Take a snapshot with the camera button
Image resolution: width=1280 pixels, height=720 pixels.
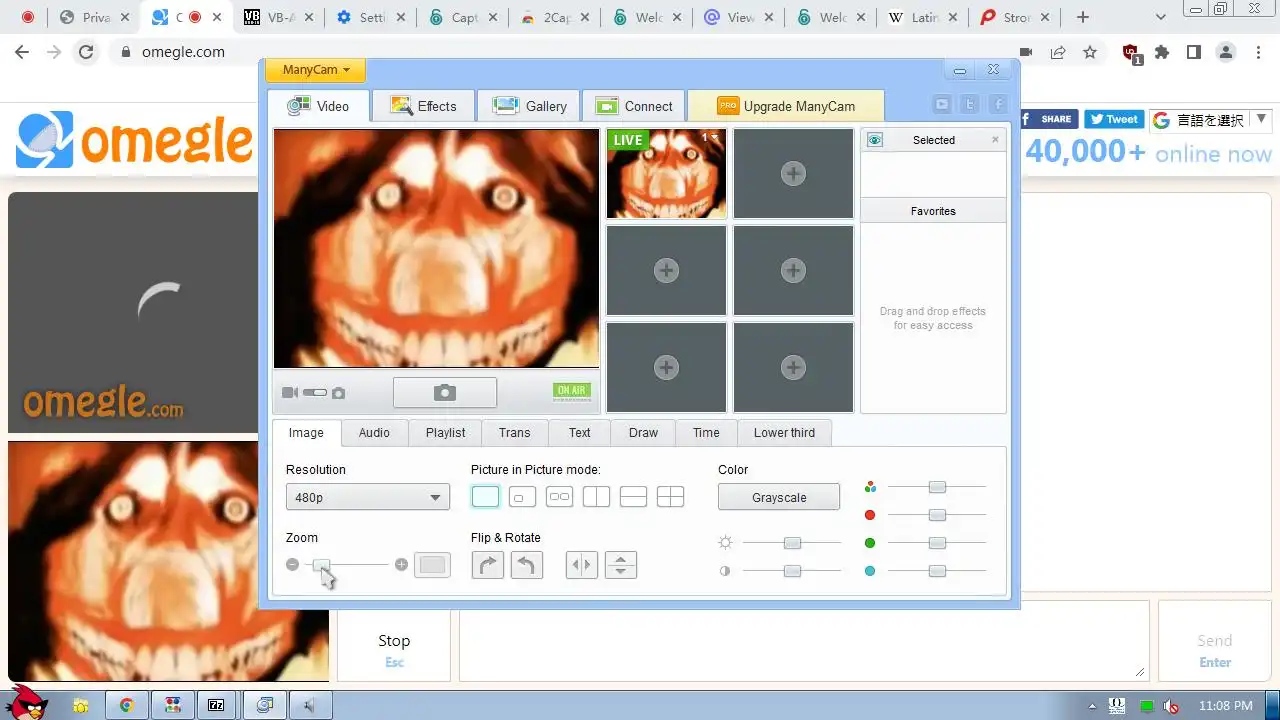(445, 393)
